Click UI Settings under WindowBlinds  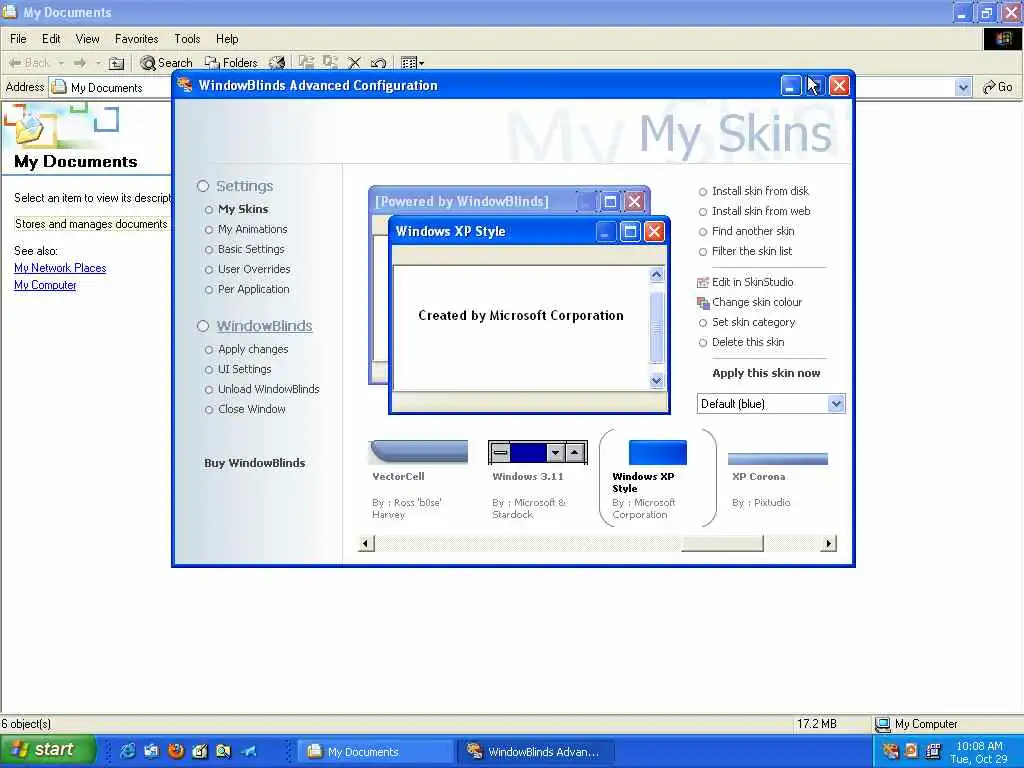coord(244,370)
